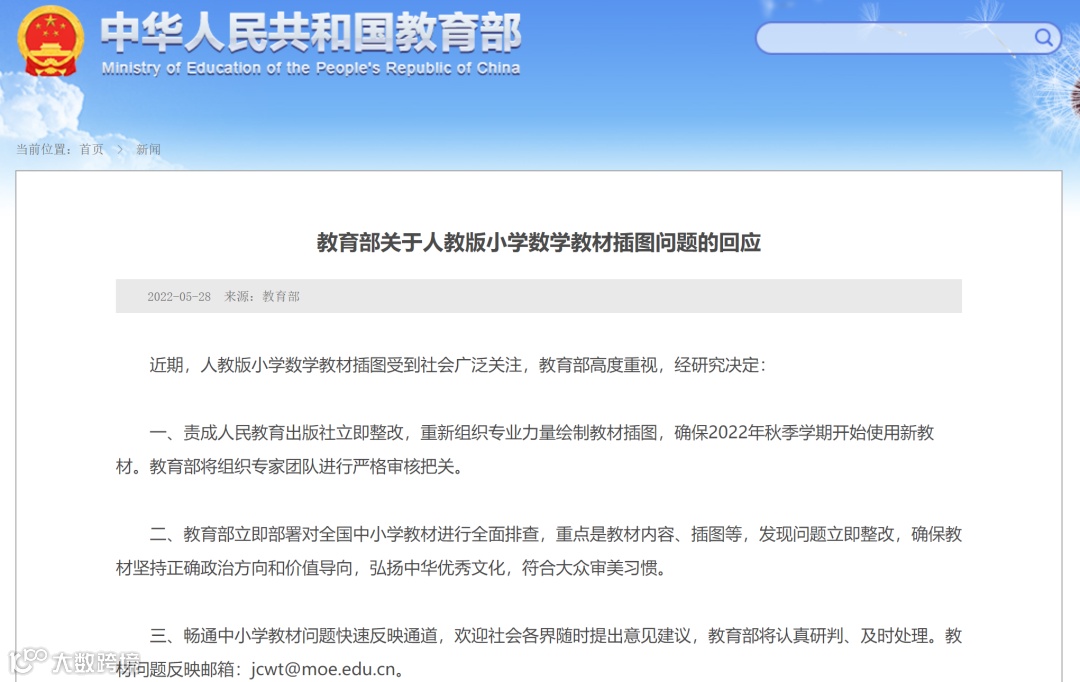Click the publication date 2022-05-28
Image resolution: width=1080 pixels, height=682 pixels.
click(x=179, y=297)
